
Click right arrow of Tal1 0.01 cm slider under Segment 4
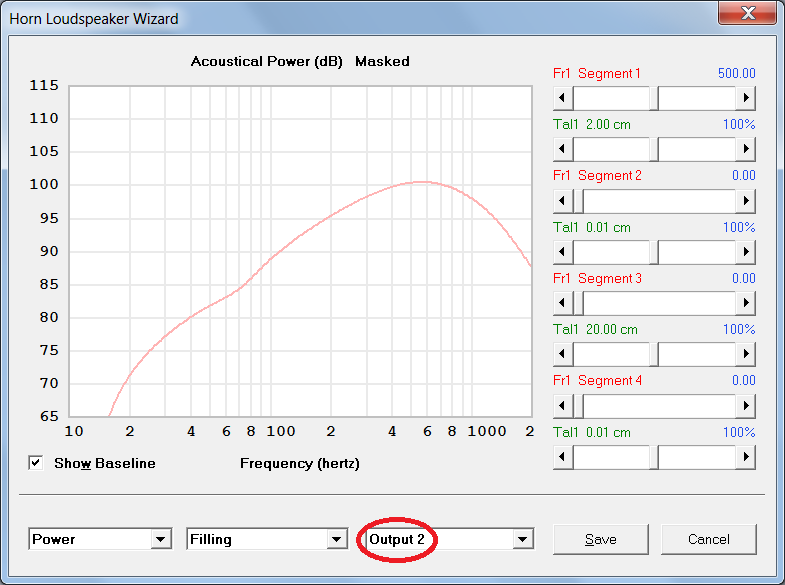745,457
